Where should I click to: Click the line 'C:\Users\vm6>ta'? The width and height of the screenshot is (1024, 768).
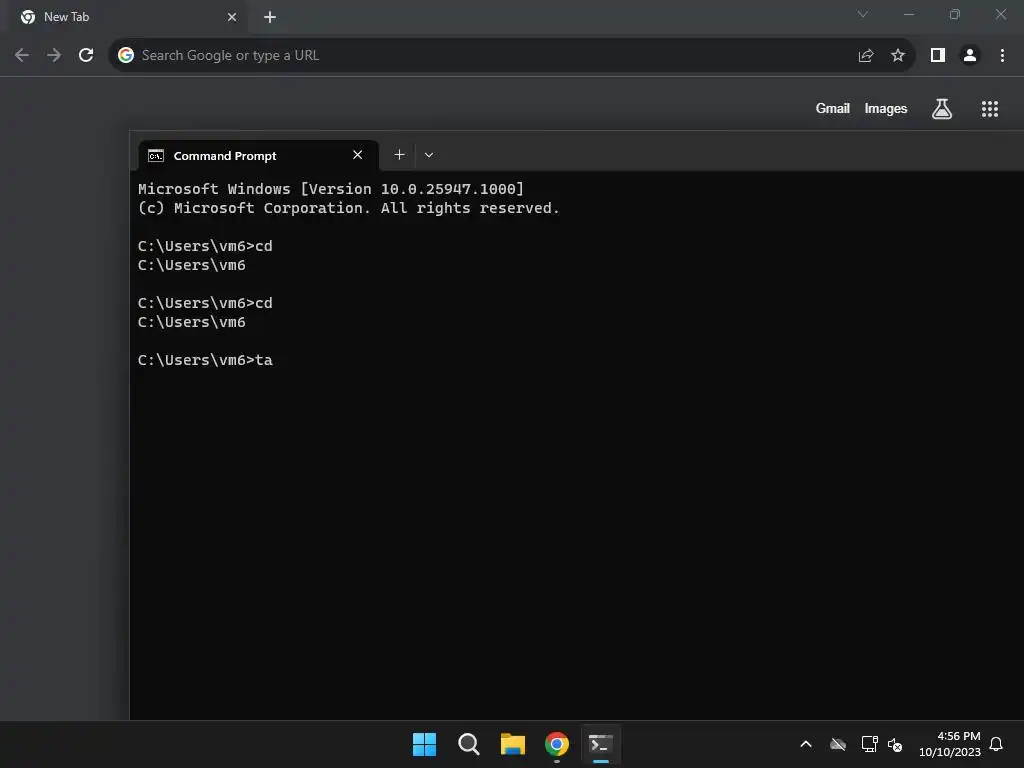point(205,360)
